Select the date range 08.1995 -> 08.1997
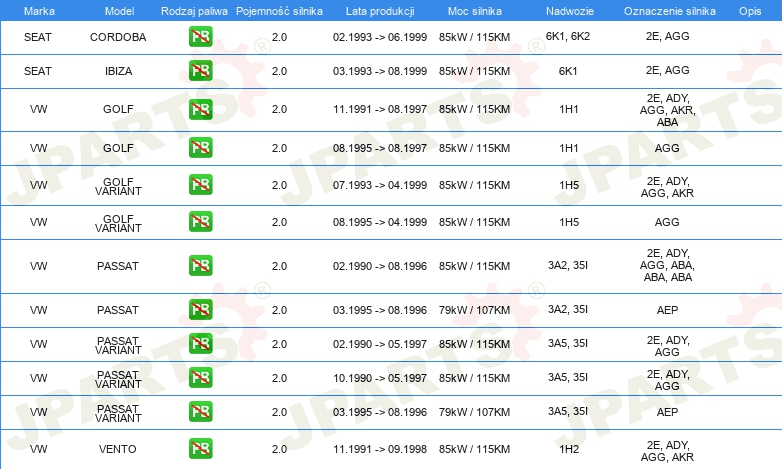This screenshot has width=782, height=469. (x=380, y=148)
